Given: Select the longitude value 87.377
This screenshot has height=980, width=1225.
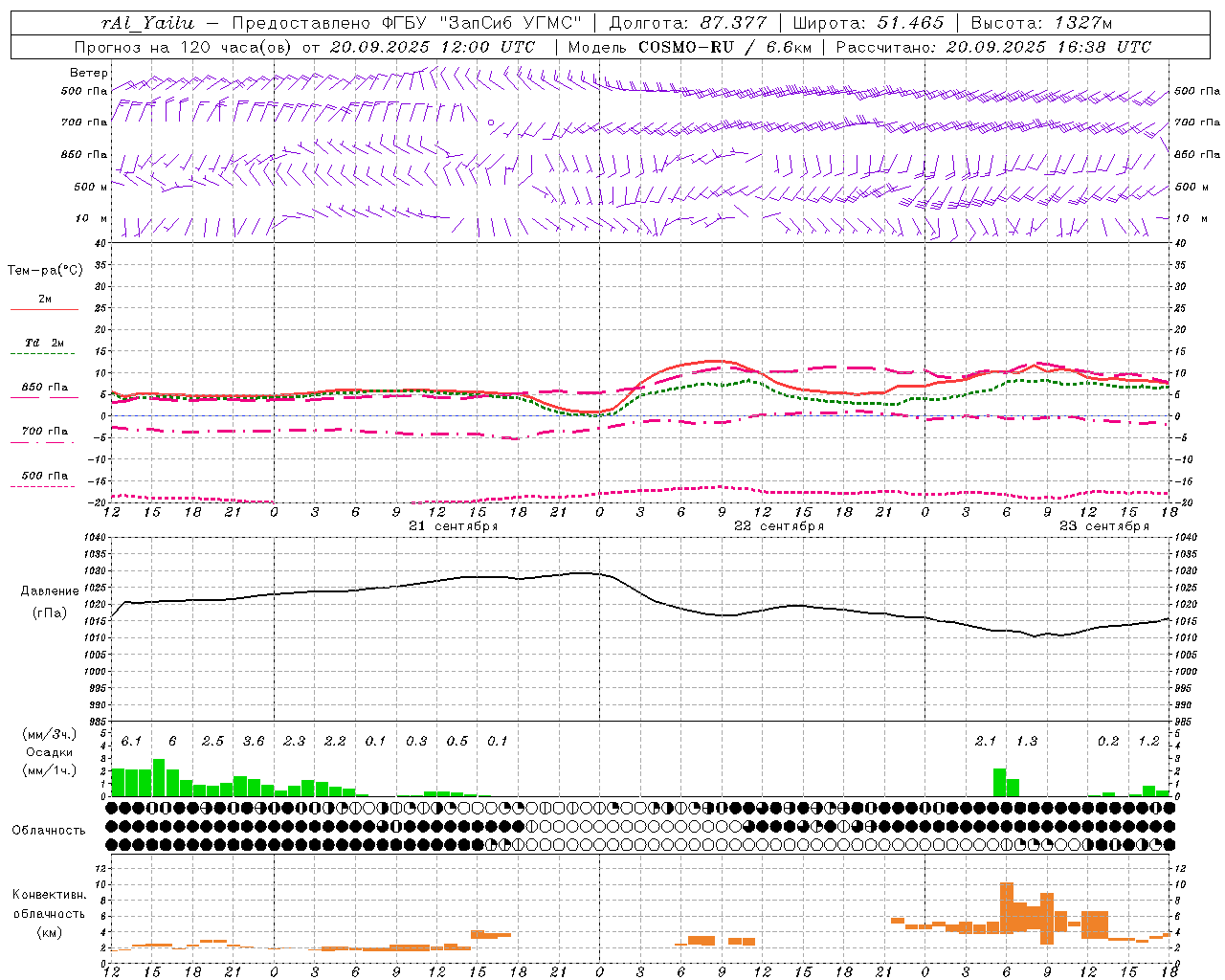Looking at the screenshot, I should 734,23.
